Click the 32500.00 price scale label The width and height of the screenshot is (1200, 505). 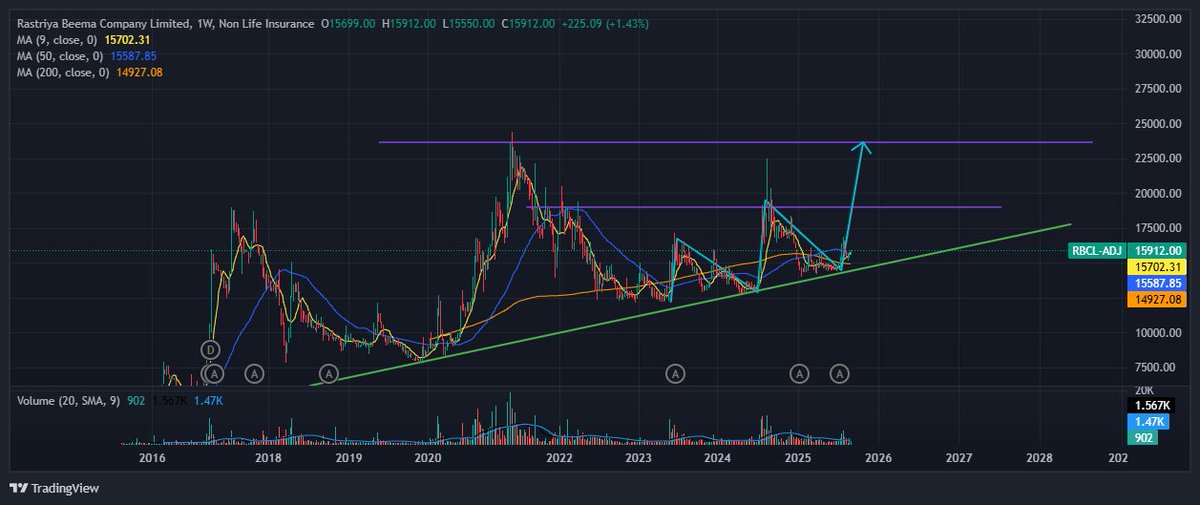point(1157,19)
